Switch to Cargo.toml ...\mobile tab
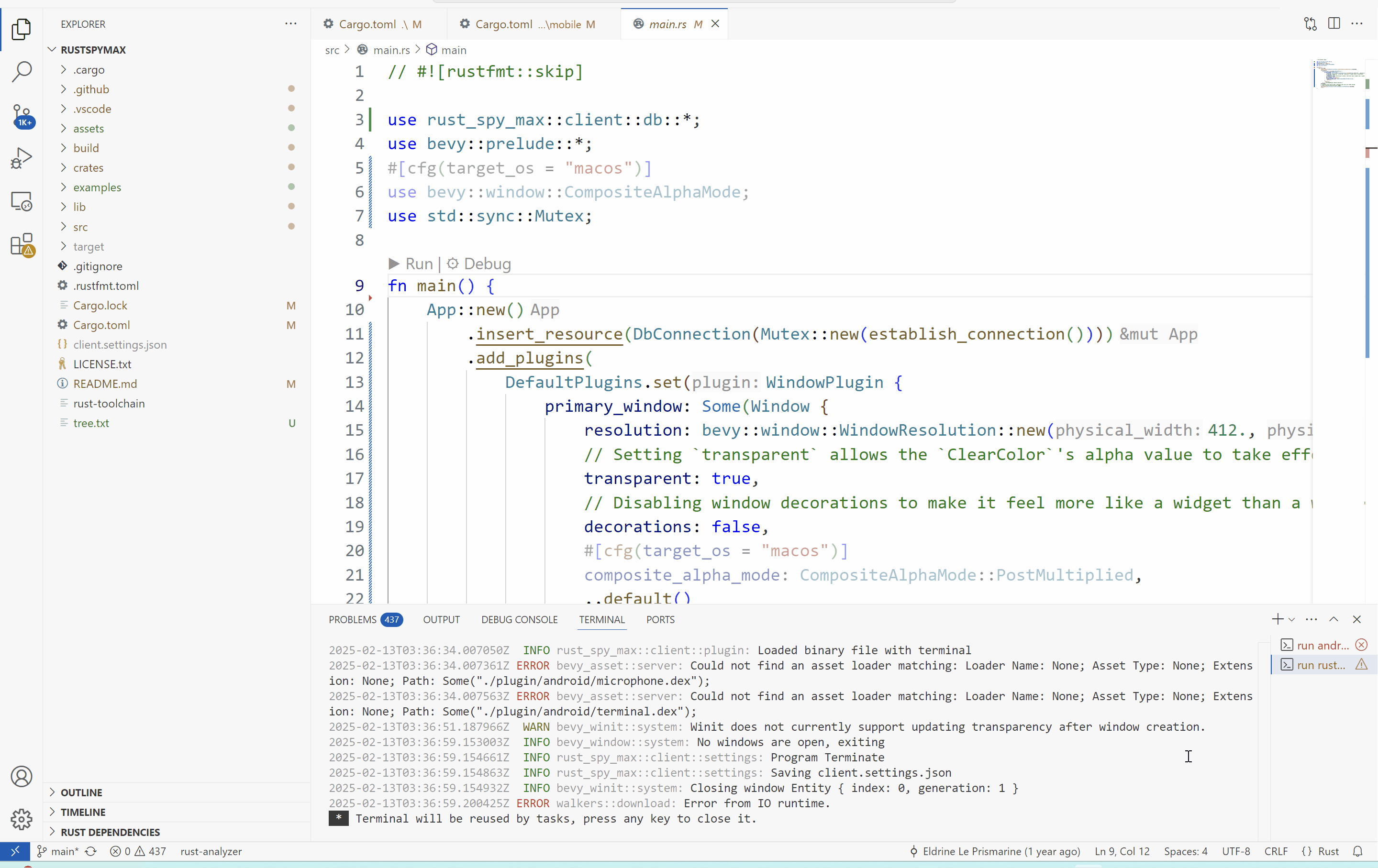This screenshot has width=1378, height=868. click(x=534, y=24)
